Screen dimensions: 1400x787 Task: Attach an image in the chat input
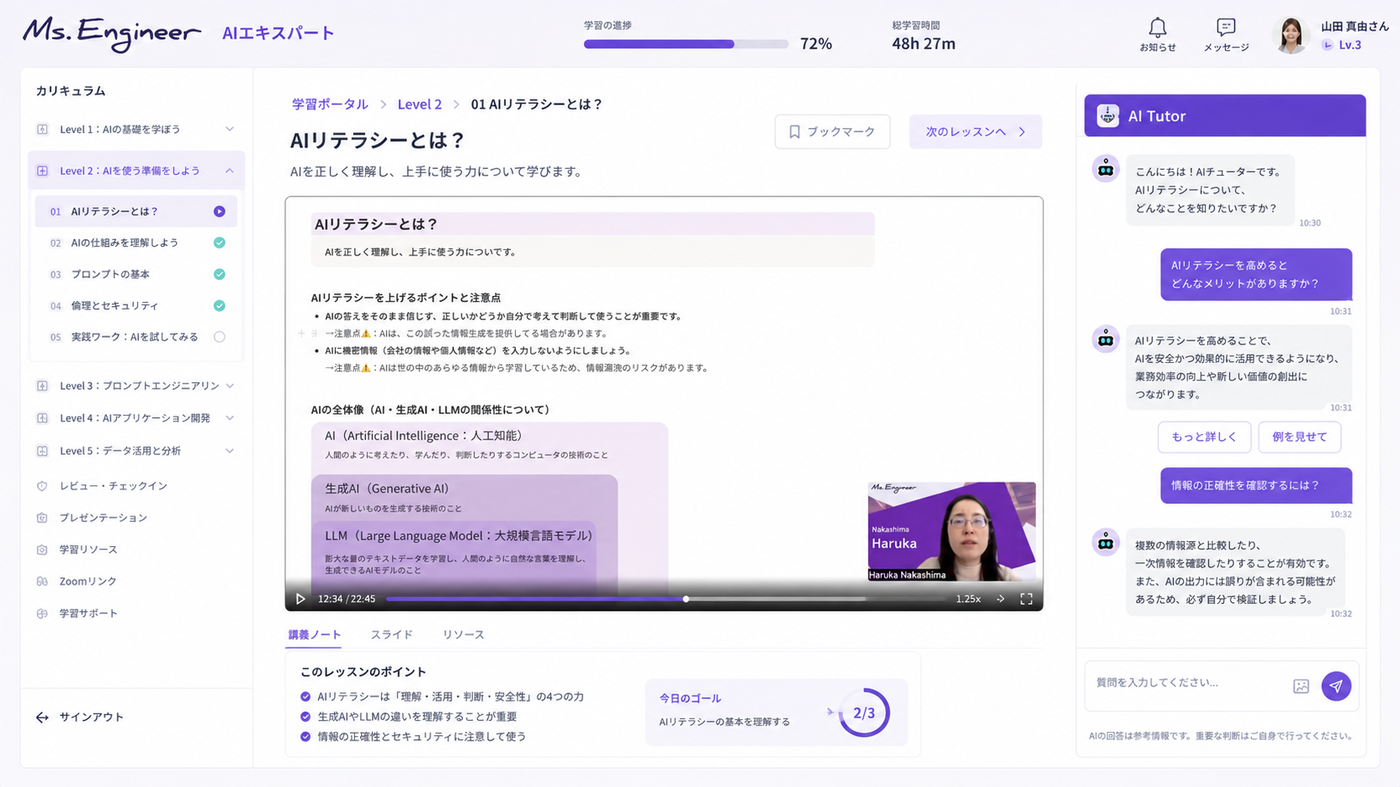point(1301,686)
